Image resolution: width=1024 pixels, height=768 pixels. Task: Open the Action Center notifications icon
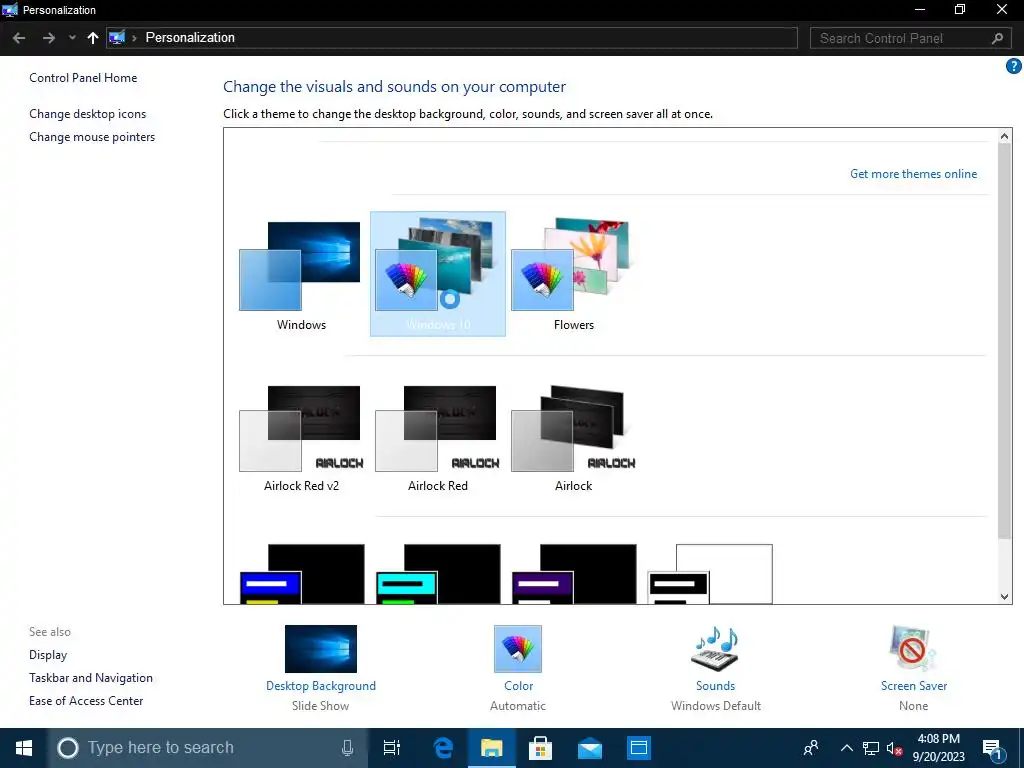point(993,748)
